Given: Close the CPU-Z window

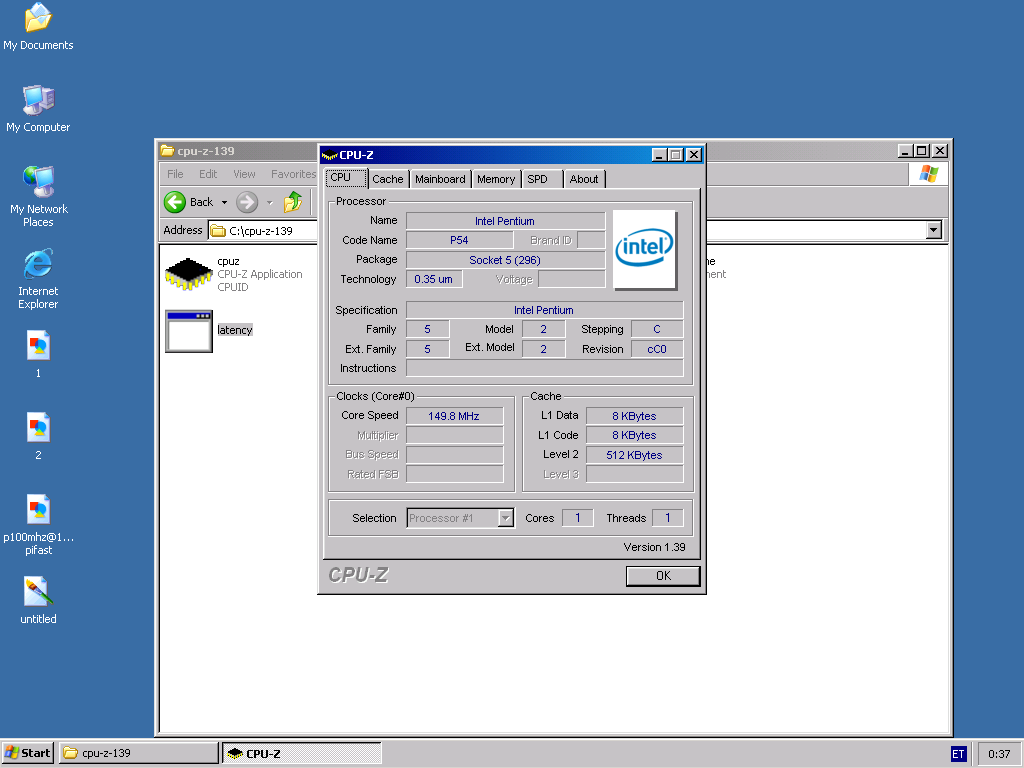Looking at the screenshot, I should 694,155.
